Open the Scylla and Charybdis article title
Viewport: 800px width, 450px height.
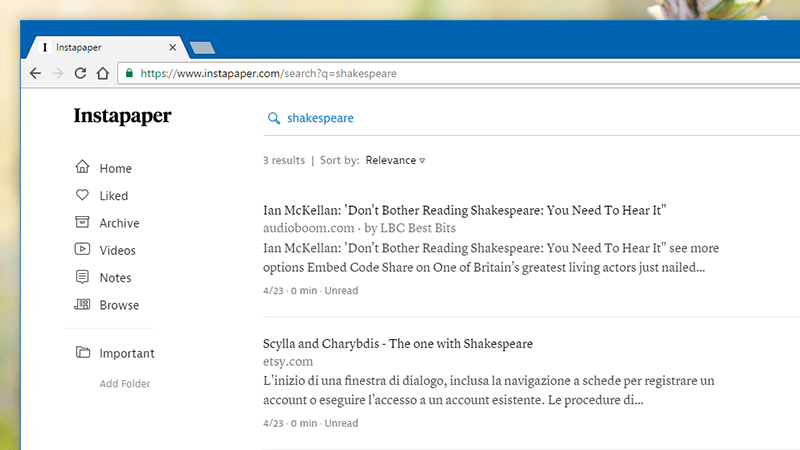pos(398,344)
